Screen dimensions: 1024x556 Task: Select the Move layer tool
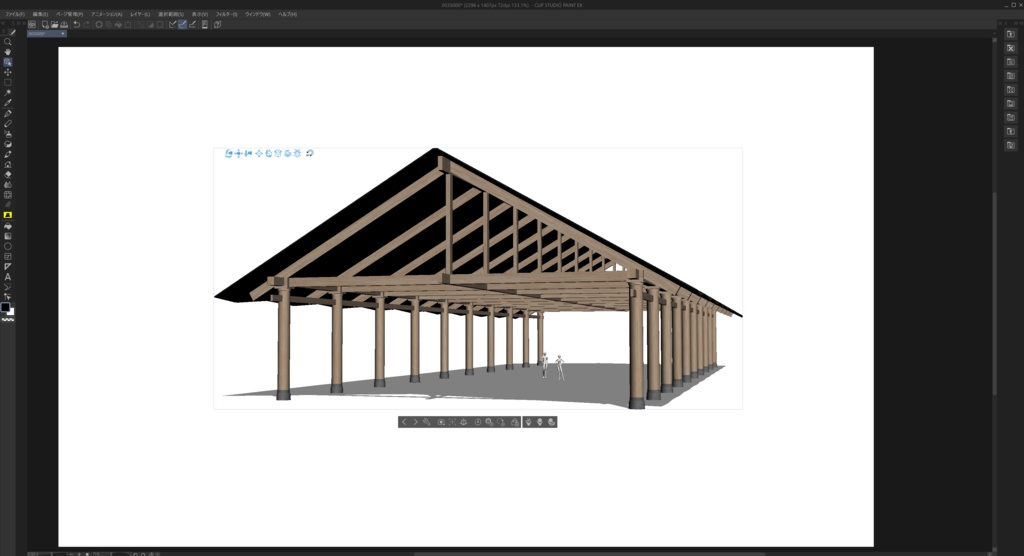(8, 73)
